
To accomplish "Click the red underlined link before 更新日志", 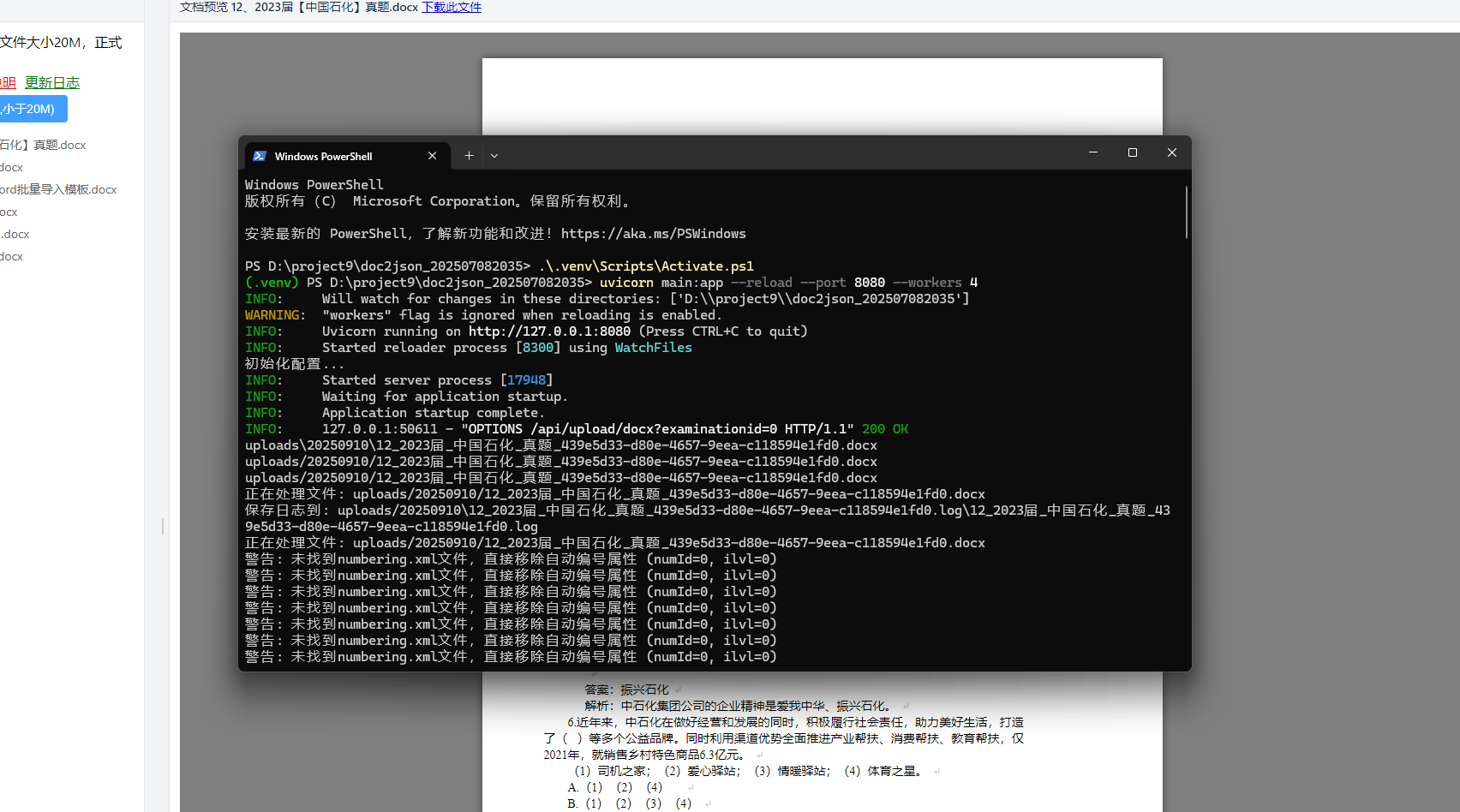I will coord(8,83).
